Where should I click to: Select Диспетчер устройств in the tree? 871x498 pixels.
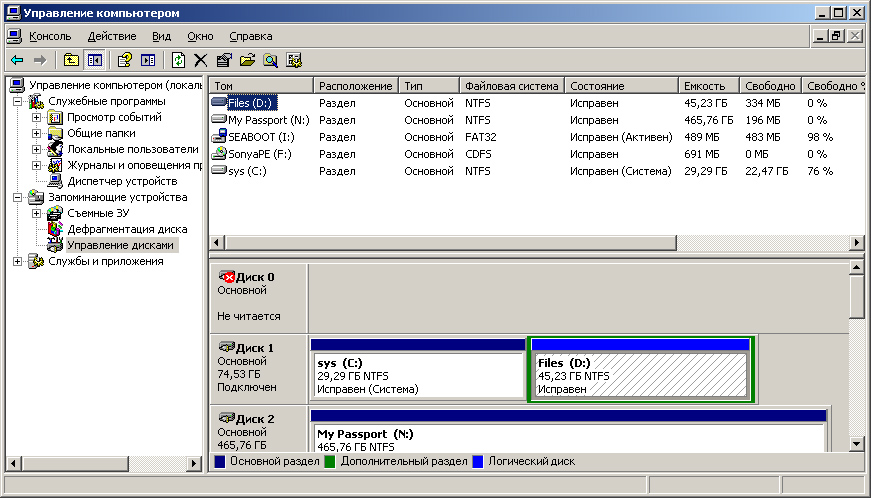click(121, 182)
